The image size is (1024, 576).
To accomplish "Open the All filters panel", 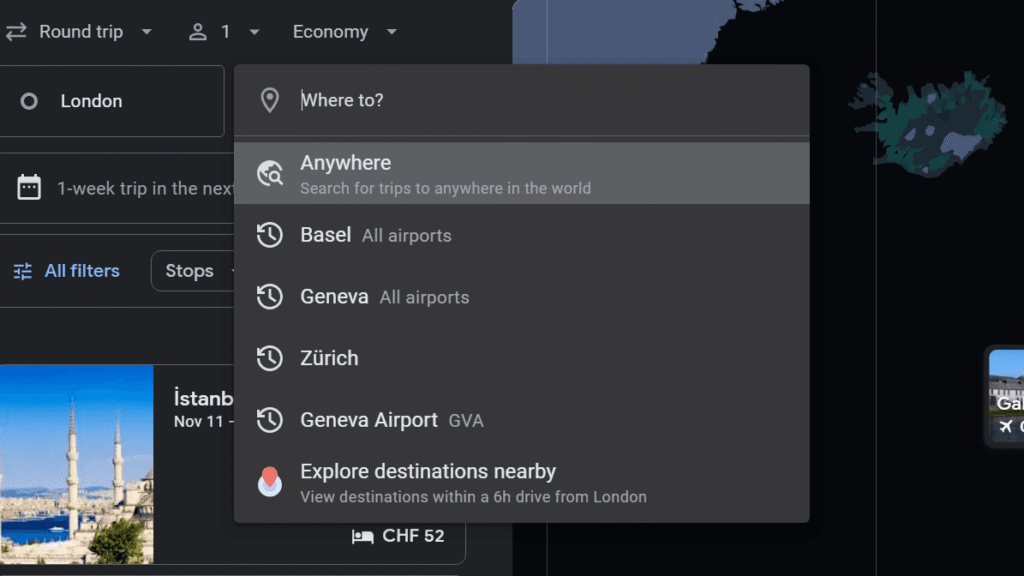I will tap(81, 271).
